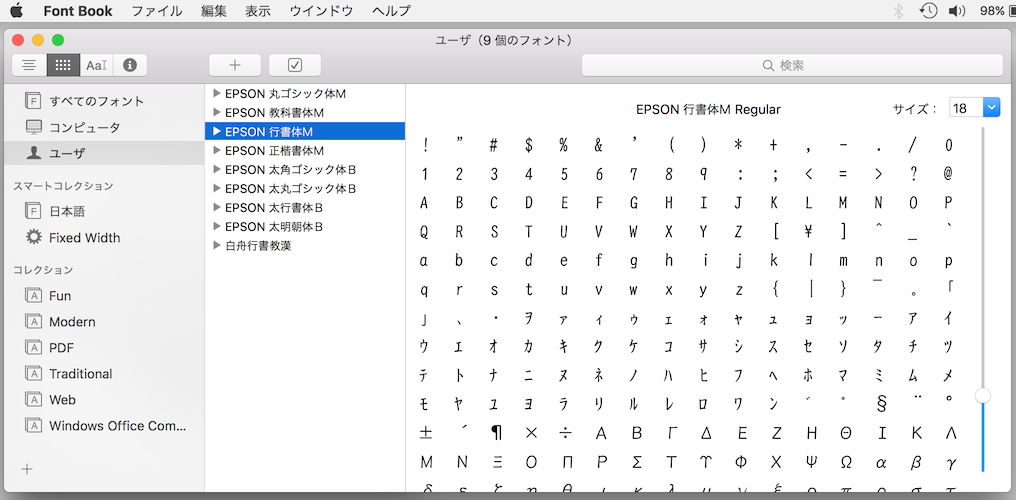Click the Ω glyph in the repertoire
The width and height of the screenshot is (1016, 500).
(846, 462)
